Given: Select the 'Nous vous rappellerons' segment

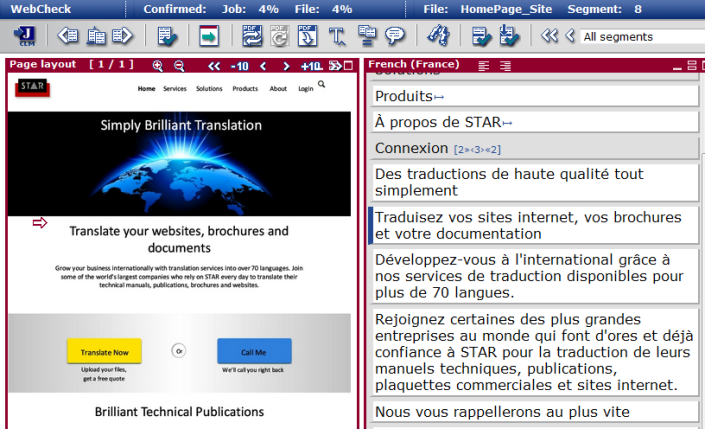Looking at the screenshot, I should 535,411.
